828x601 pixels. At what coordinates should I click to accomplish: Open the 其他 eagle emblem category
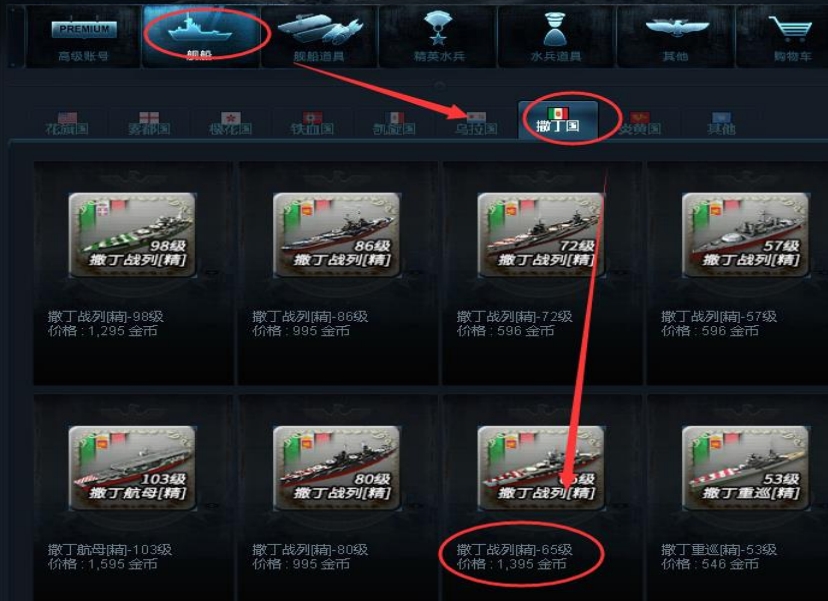click(x=675, y=37)
